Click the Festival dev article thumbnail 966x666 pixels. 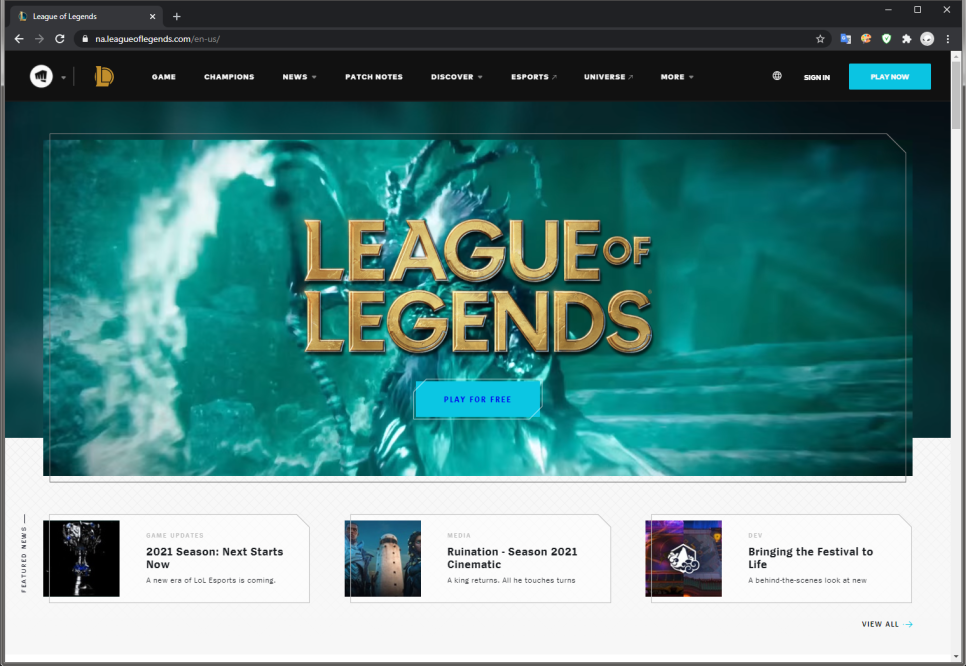pyautogui.click(x=683, y=559)
